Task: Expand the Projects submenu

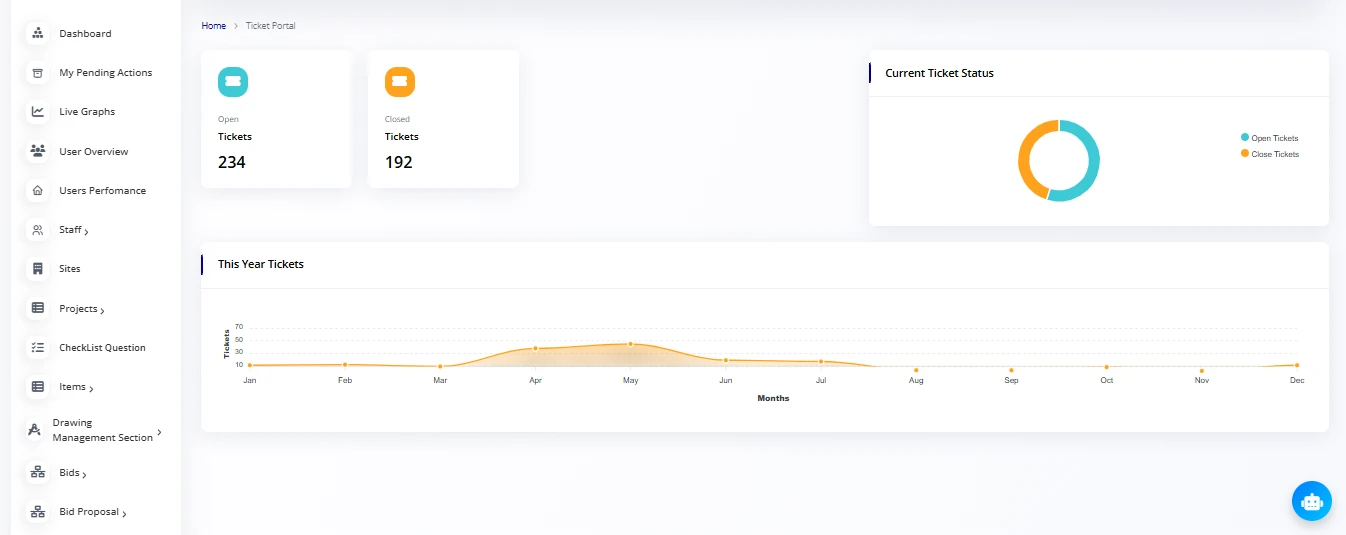Action: pos(80,309)
